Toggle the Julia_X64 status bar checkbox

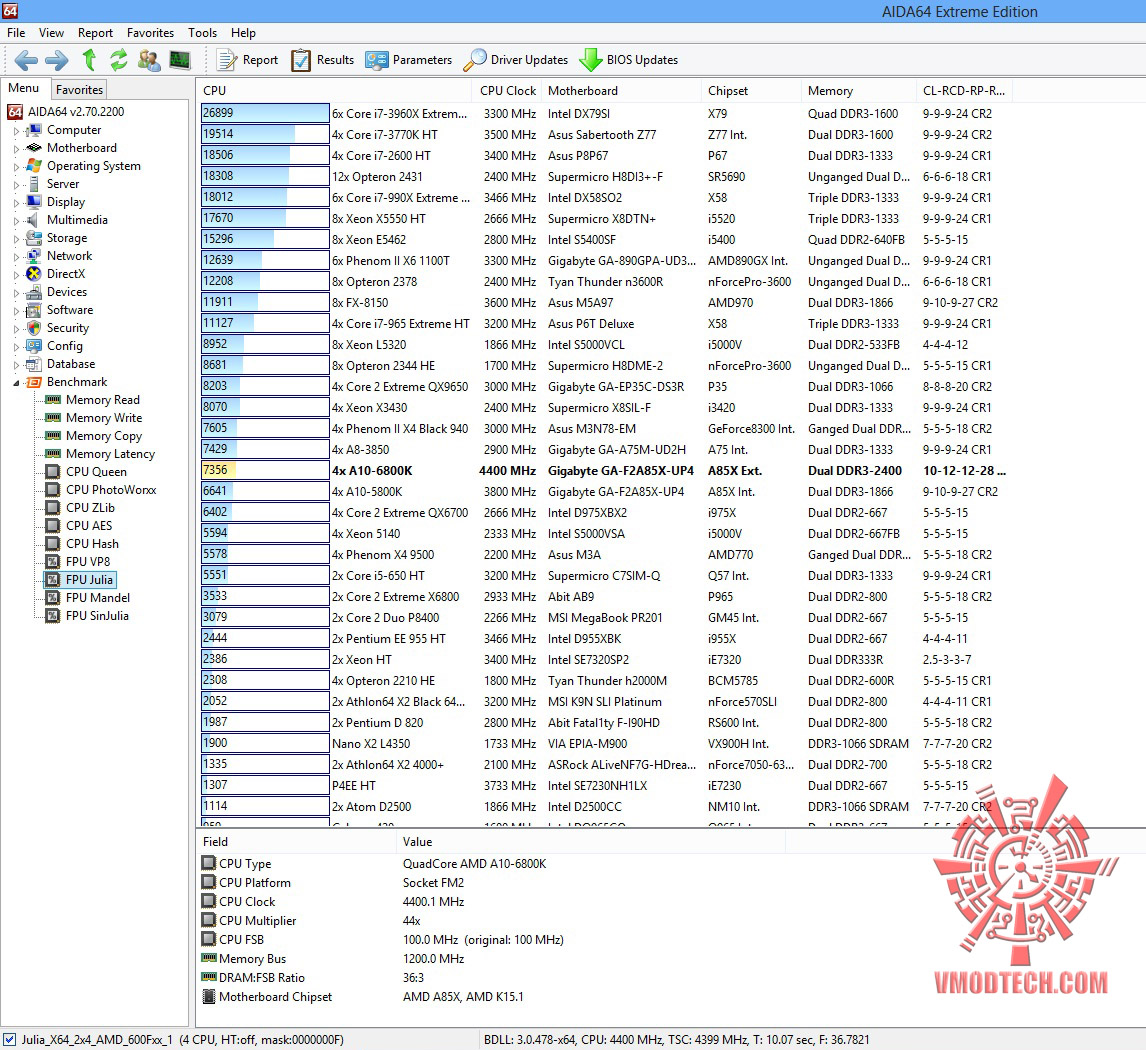10,1039
